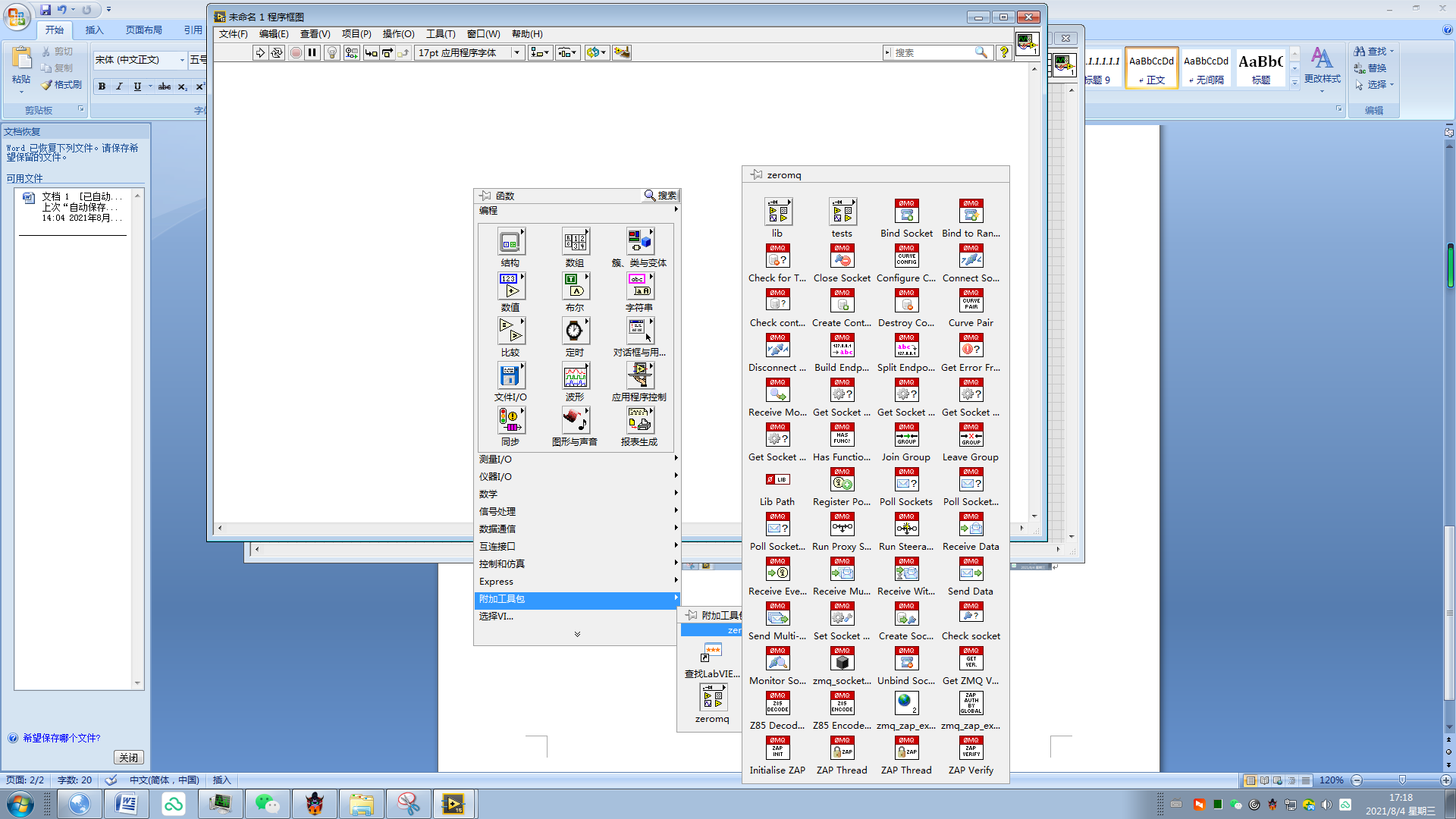Expand the Express palette submenu
This screenshot has width=1456, height=819.
click(497, 581)
